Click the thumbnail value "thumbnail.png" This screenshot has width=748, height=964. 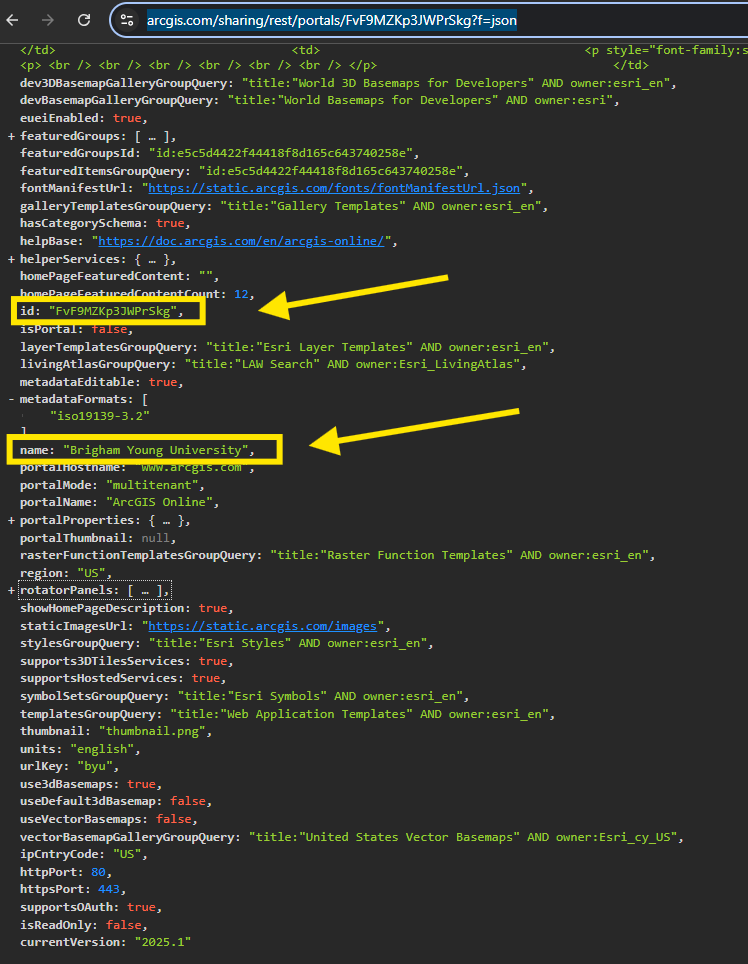[152, 732]
